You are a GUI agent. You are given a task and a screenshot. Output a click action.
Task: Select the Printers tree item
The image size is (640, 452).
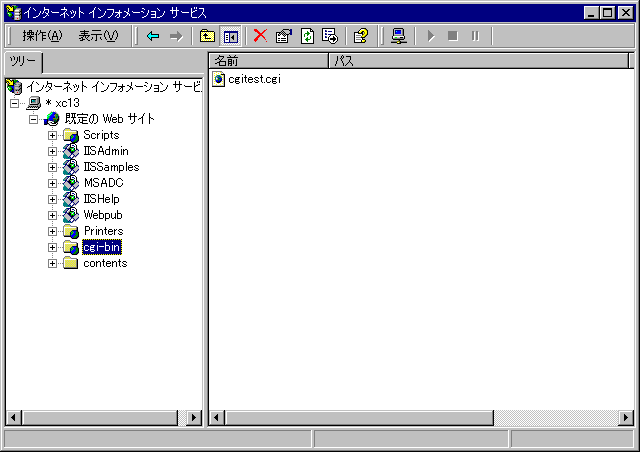pos(103,231)
